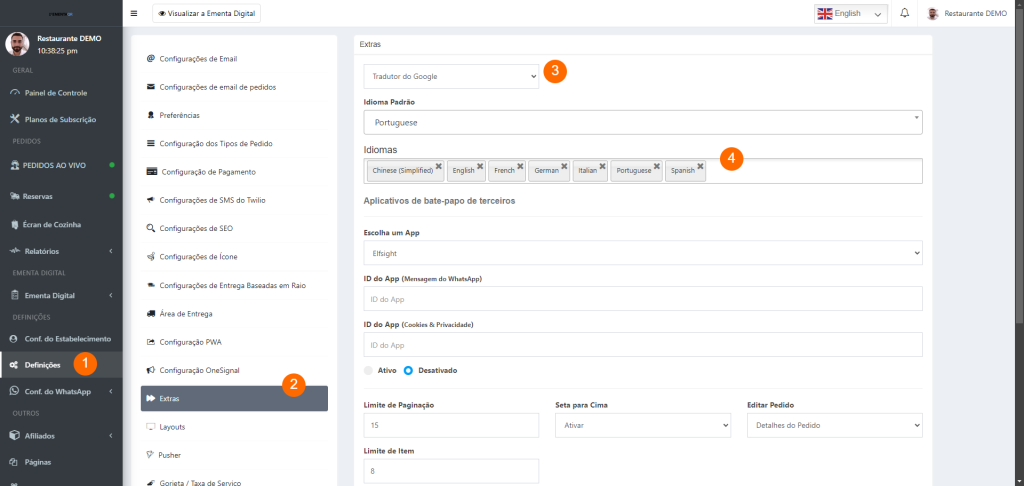Select the Desativado radio button

pyautogui.click(x=408, y=370)
